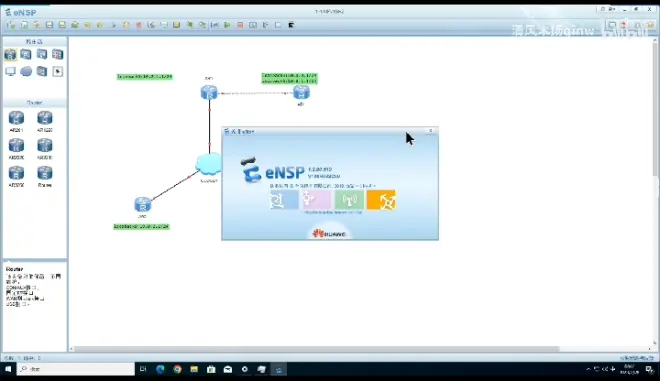Close the About eNSP dialog

(431, 131)
